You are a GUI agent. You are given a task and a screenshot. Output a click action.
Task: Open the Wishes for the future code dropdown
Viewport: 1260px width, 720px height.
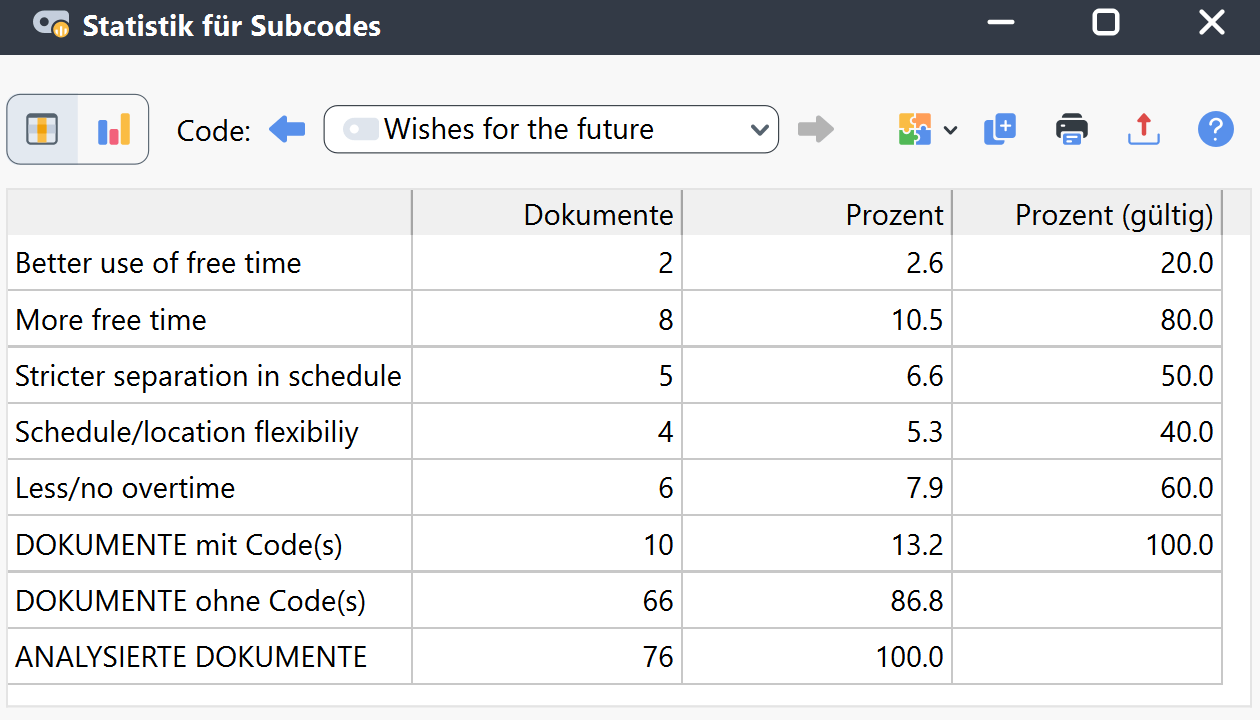[550, 129]
